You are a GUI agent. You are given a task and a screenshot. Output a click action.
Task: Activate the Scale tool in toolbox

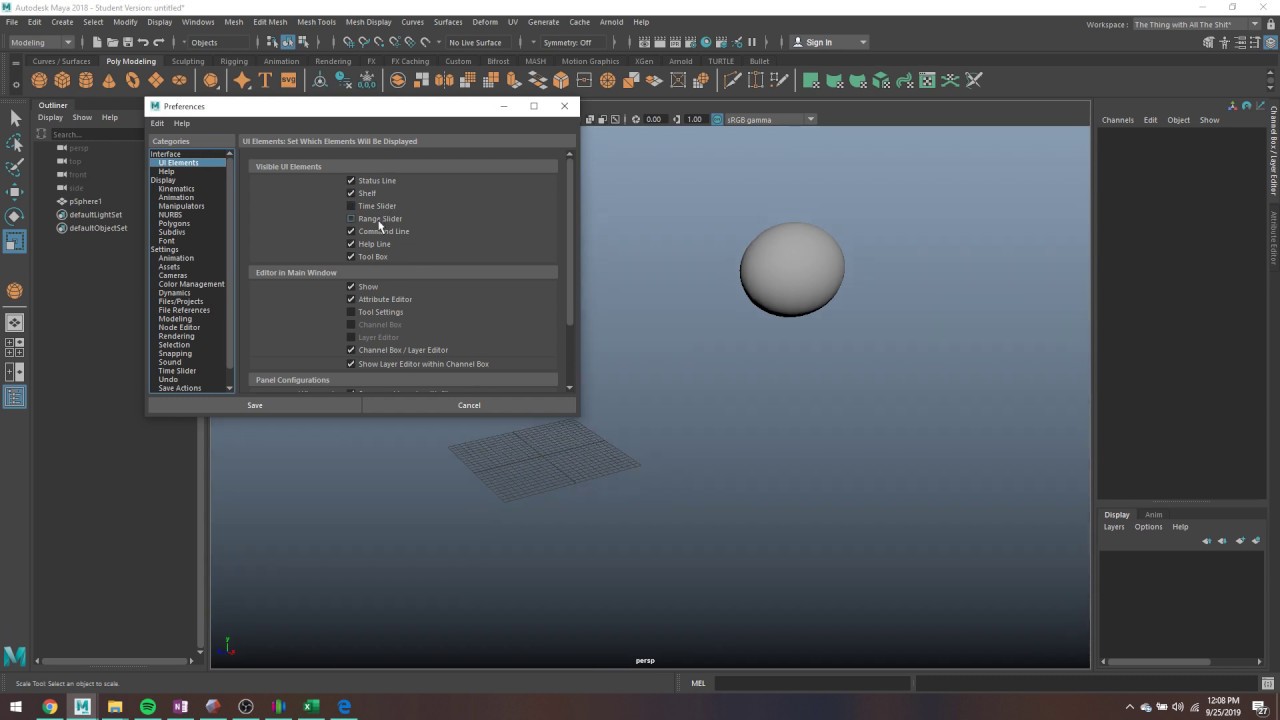[15, 241]
